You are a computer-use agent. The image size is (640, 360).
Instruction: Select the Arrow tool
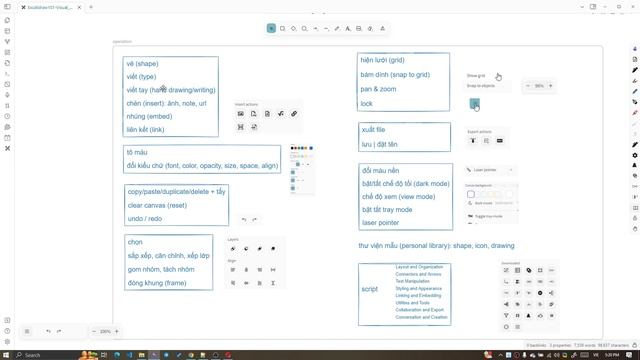[x=315, y=29]
